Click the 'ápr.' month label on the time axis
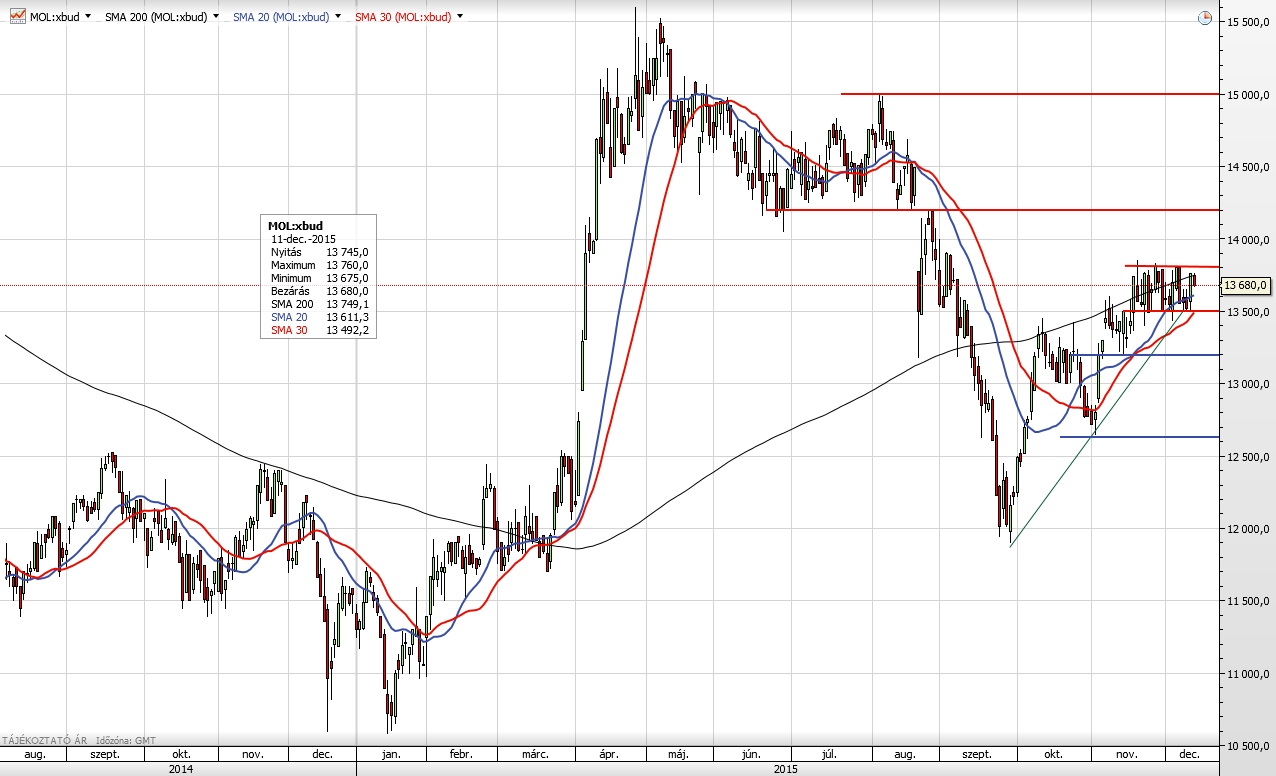Screen dimensions: 1276x776 (x=610, y=754)
